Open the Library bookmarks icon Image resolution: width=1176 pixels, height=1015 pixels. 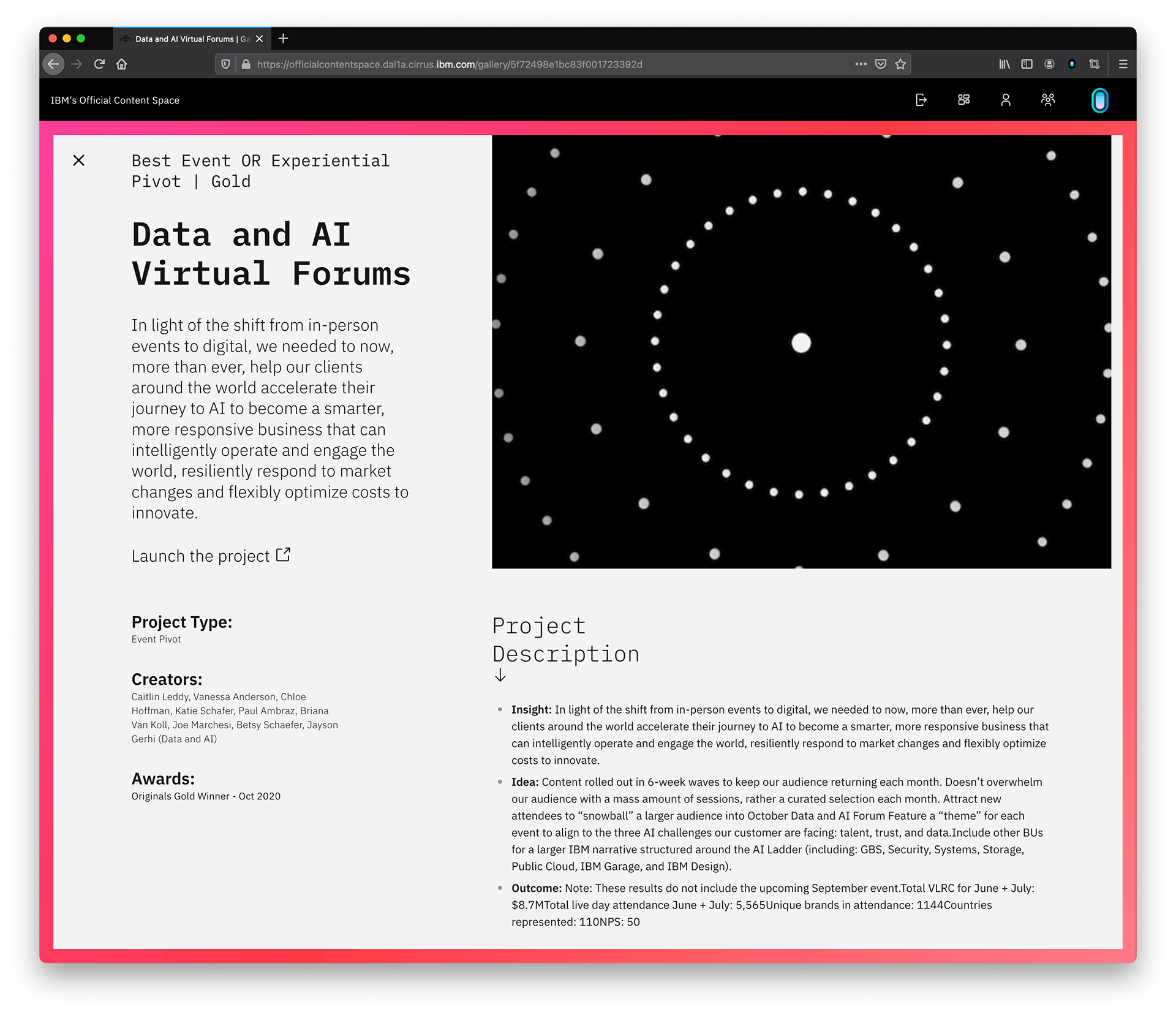[1005, 64]
